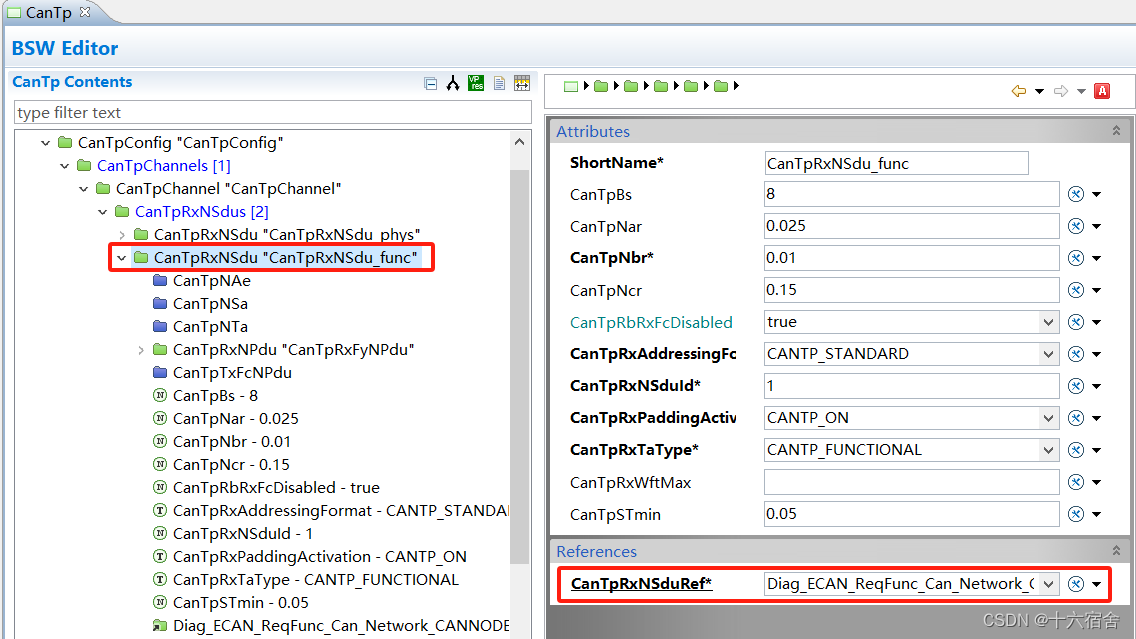Click the grey forward navigation arrow
This screenshot has width=1136, height=639.
1061,91
